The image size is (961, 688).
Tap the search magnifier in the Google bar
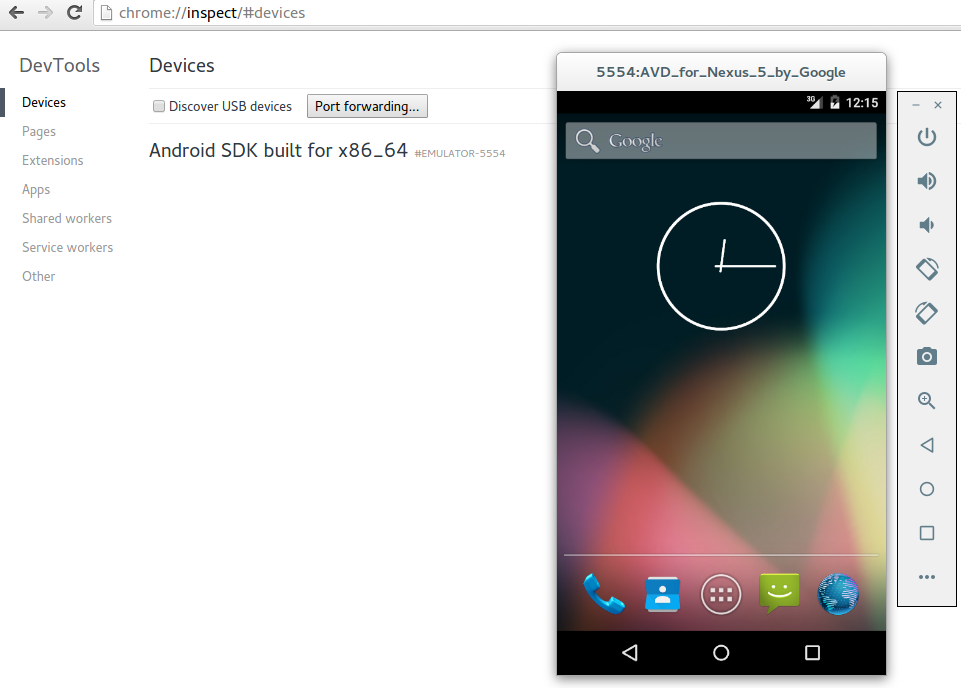point(587,141)
